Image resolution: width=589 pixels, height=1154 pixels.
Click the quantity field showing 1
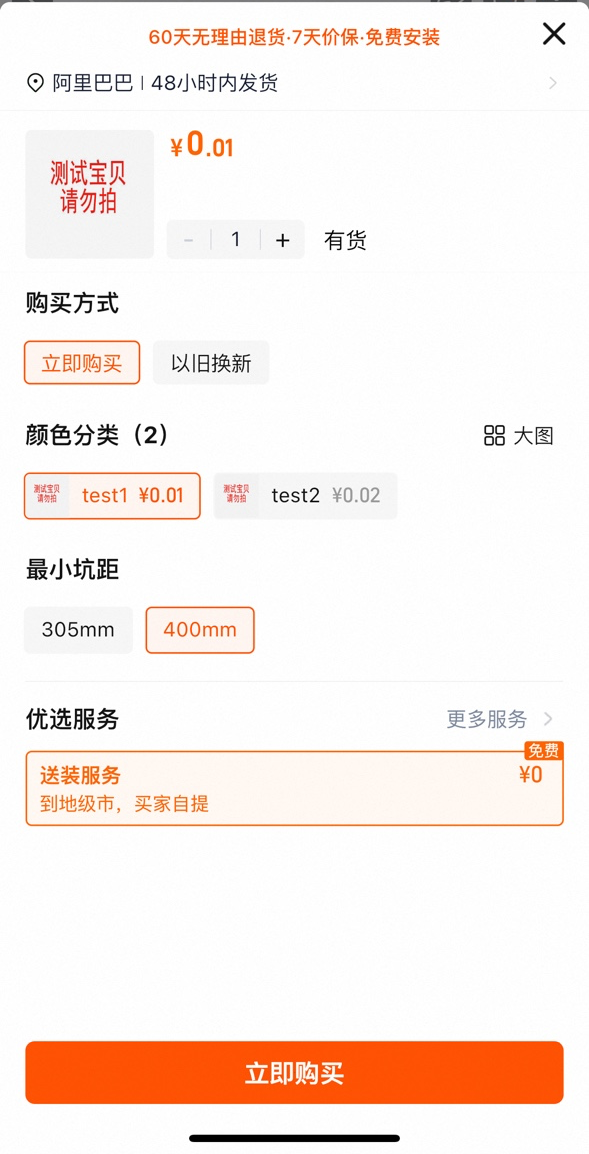point(235,239)
